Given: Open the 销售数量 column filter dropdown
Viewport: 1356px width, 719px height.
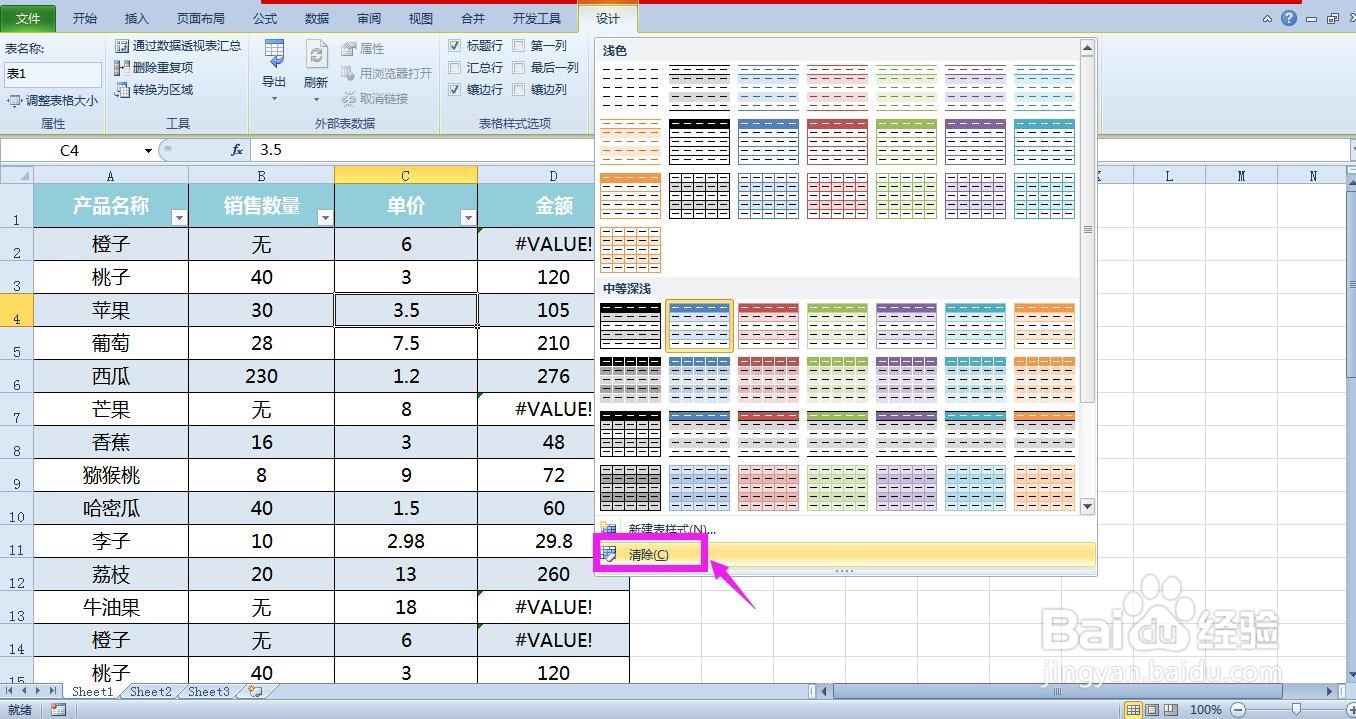Looking at the screenshot, I should [325, 216].
